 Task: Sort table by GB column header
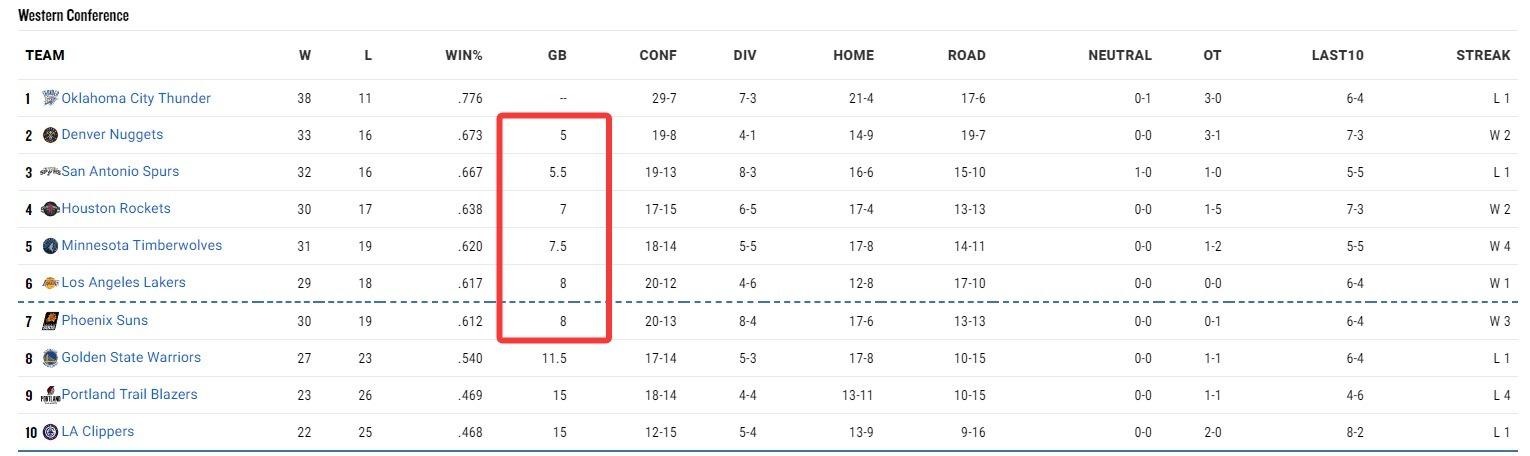tap(557, 55)
